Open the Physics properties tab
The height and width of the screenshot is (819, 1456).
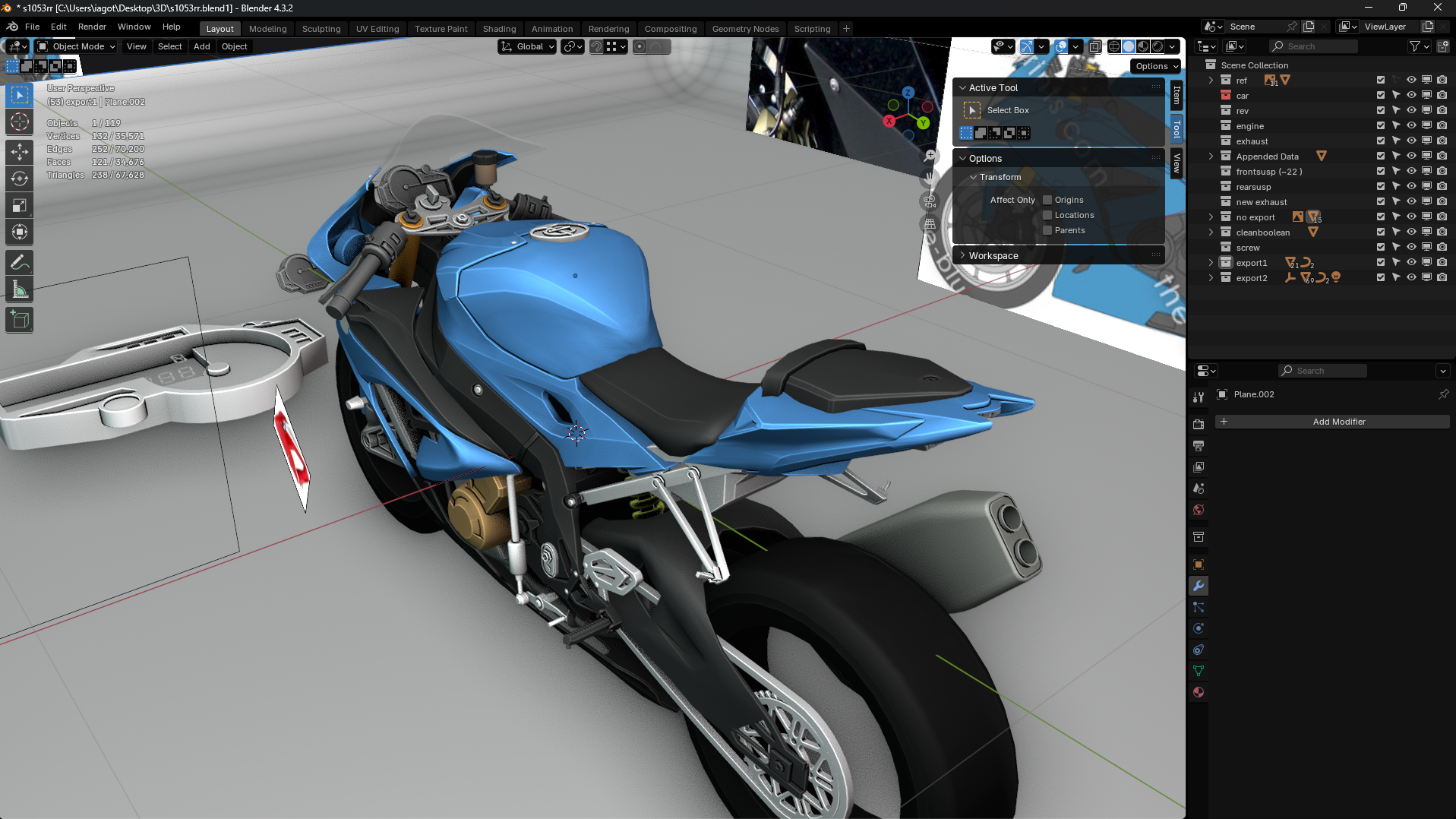1199,628
